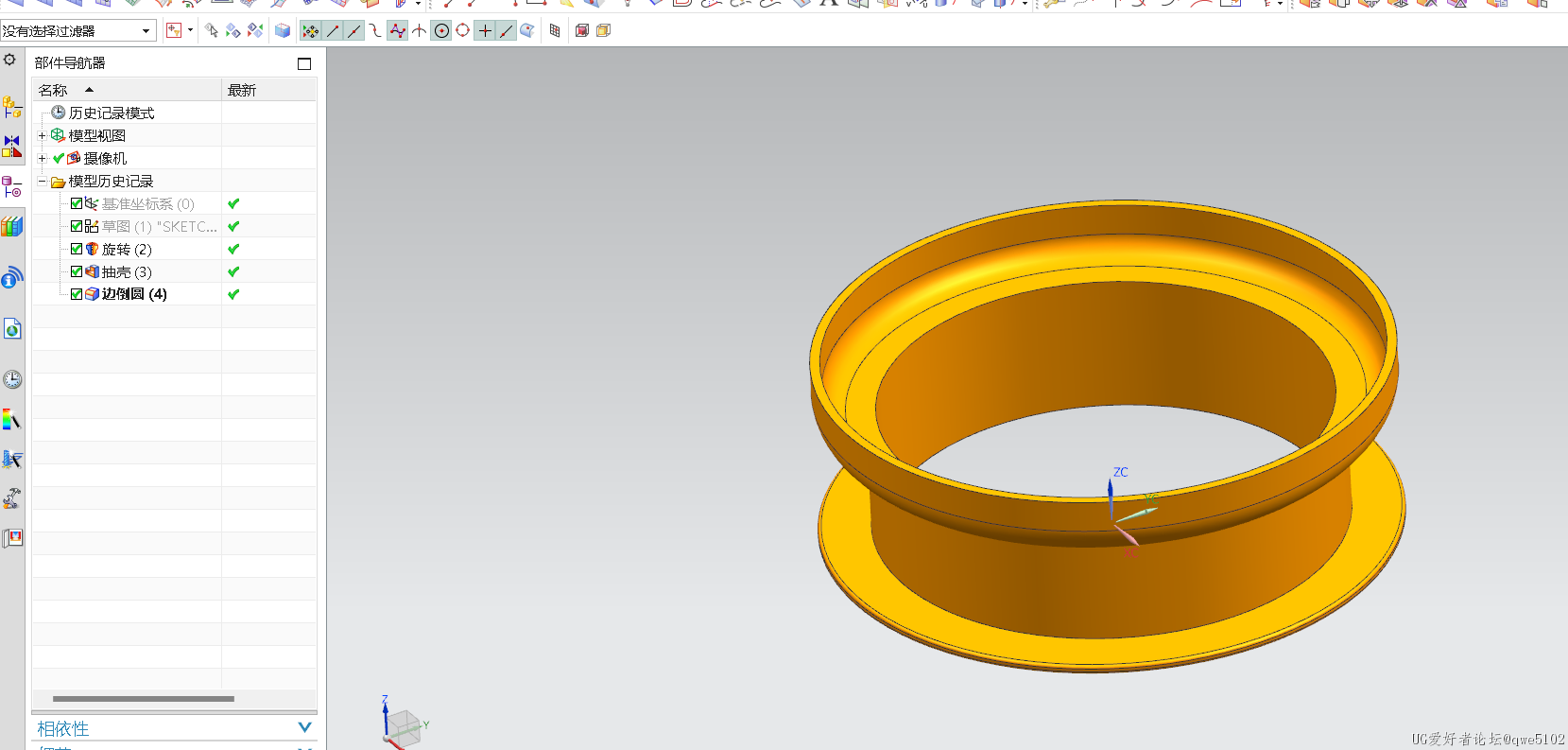Expand the 模型视图 node
Viewport: 1568px width, 750px height.
click(42, 135)
